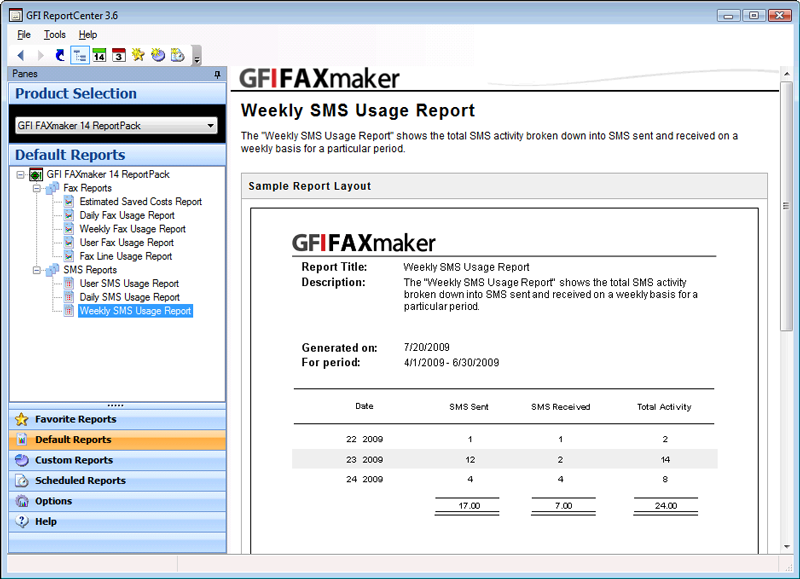Open Estimated Saved Costs Report
Image resolution: width=800 pixels, height=579 pixels.
click(141, 202)
